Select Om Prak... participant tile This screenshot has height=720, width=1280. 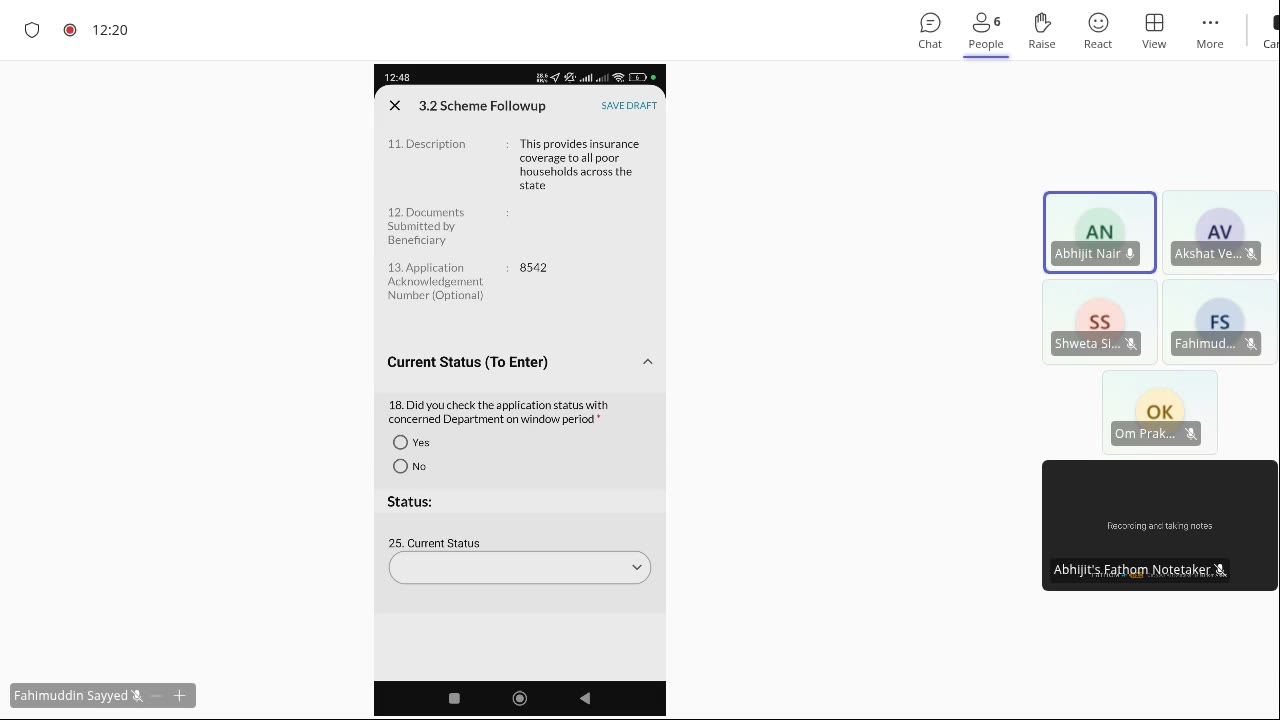[x=1160, y=412]
